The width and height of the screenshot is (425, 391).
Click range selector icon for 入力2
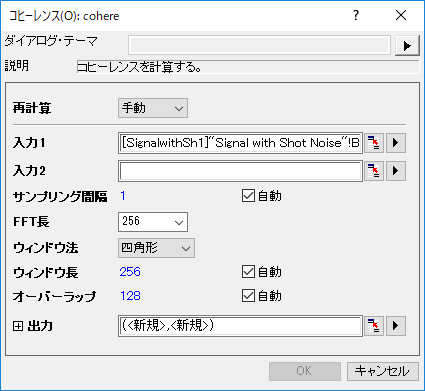click(374, 171)
